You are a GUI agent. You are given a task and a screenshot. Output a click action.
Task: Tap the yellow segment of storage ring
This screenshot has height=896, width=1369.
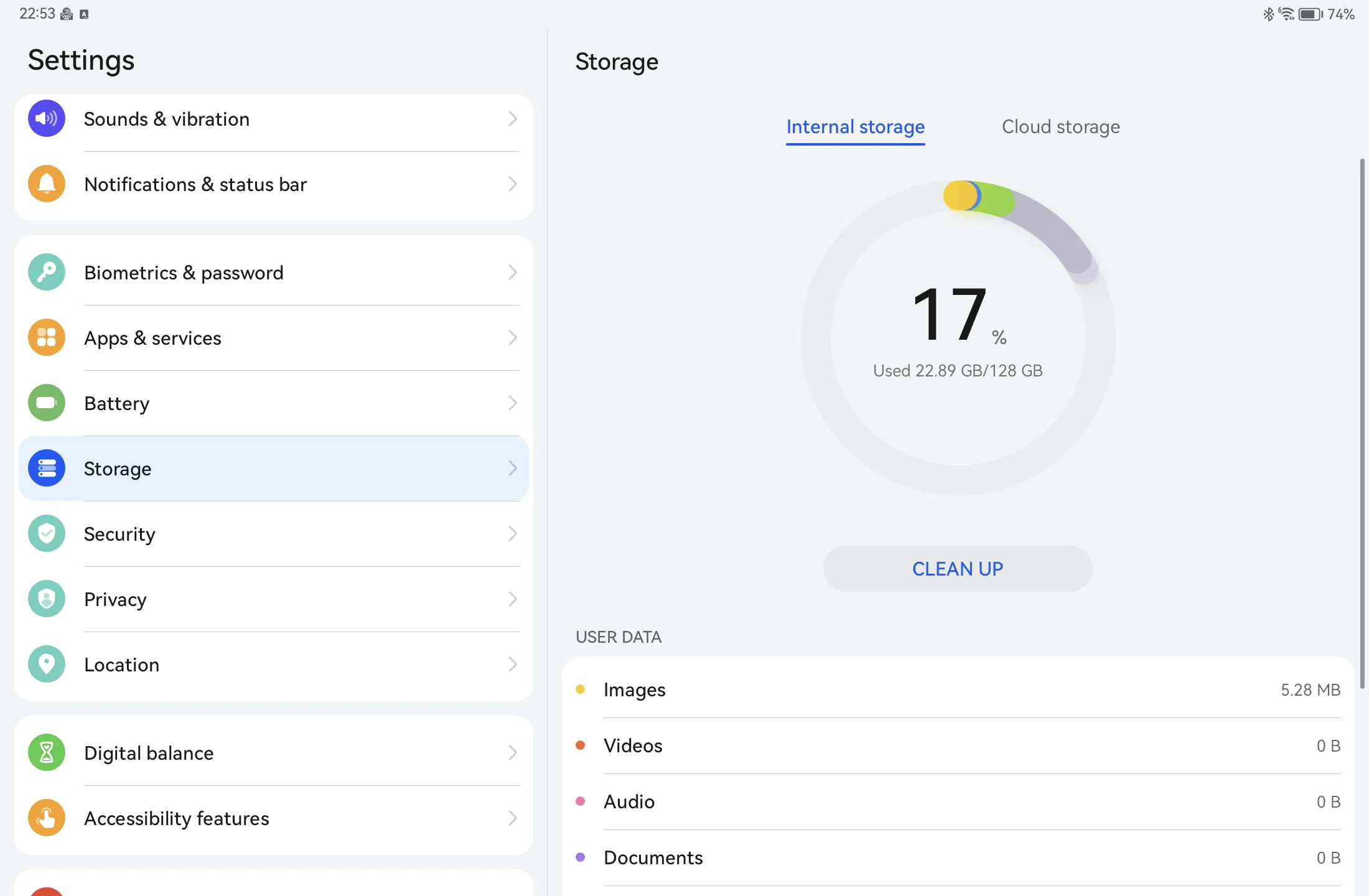tap(959, 195)
